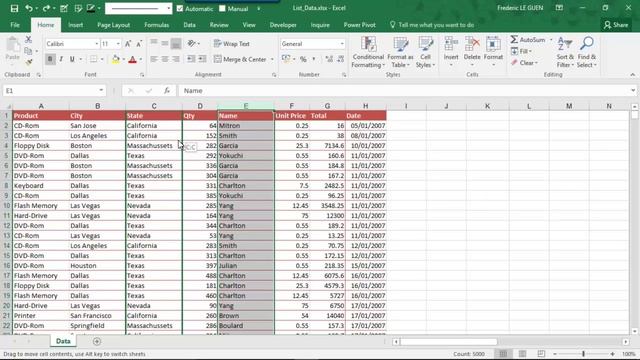Toggle center horizontal alignment
Image resolution: width=640 pixels, height=360 pixels.
coord(165,59)
